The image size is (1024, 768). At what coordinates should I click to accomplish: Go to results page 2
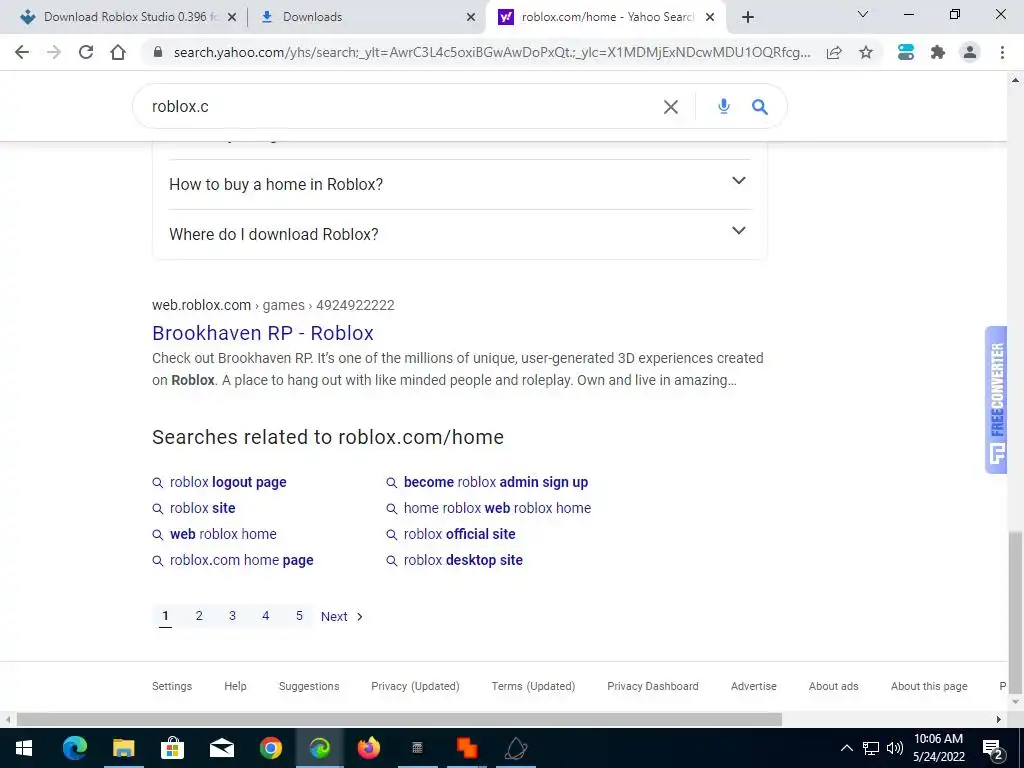pos(199,616)
